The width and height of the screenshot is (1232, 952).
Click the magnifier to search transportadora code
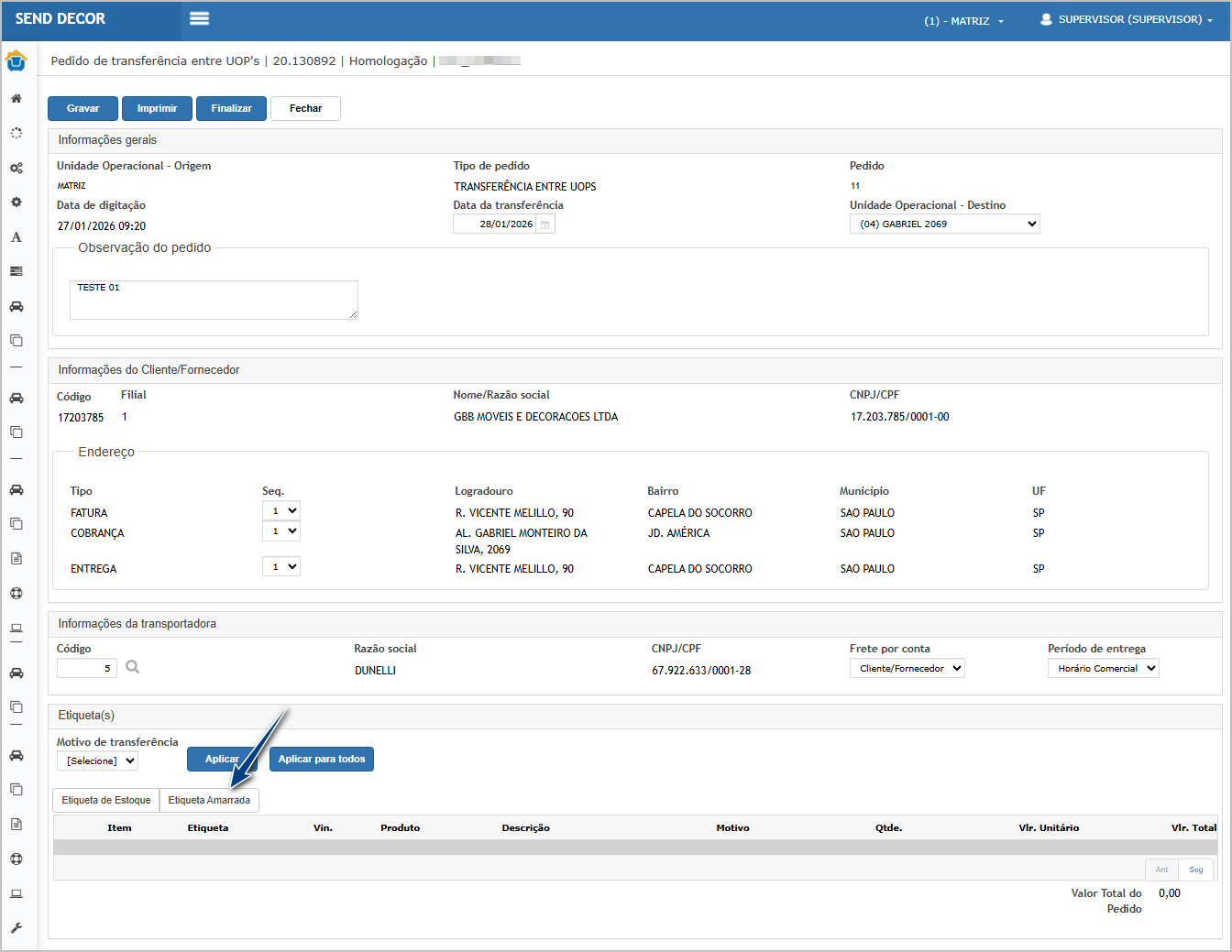coord(133,667)
